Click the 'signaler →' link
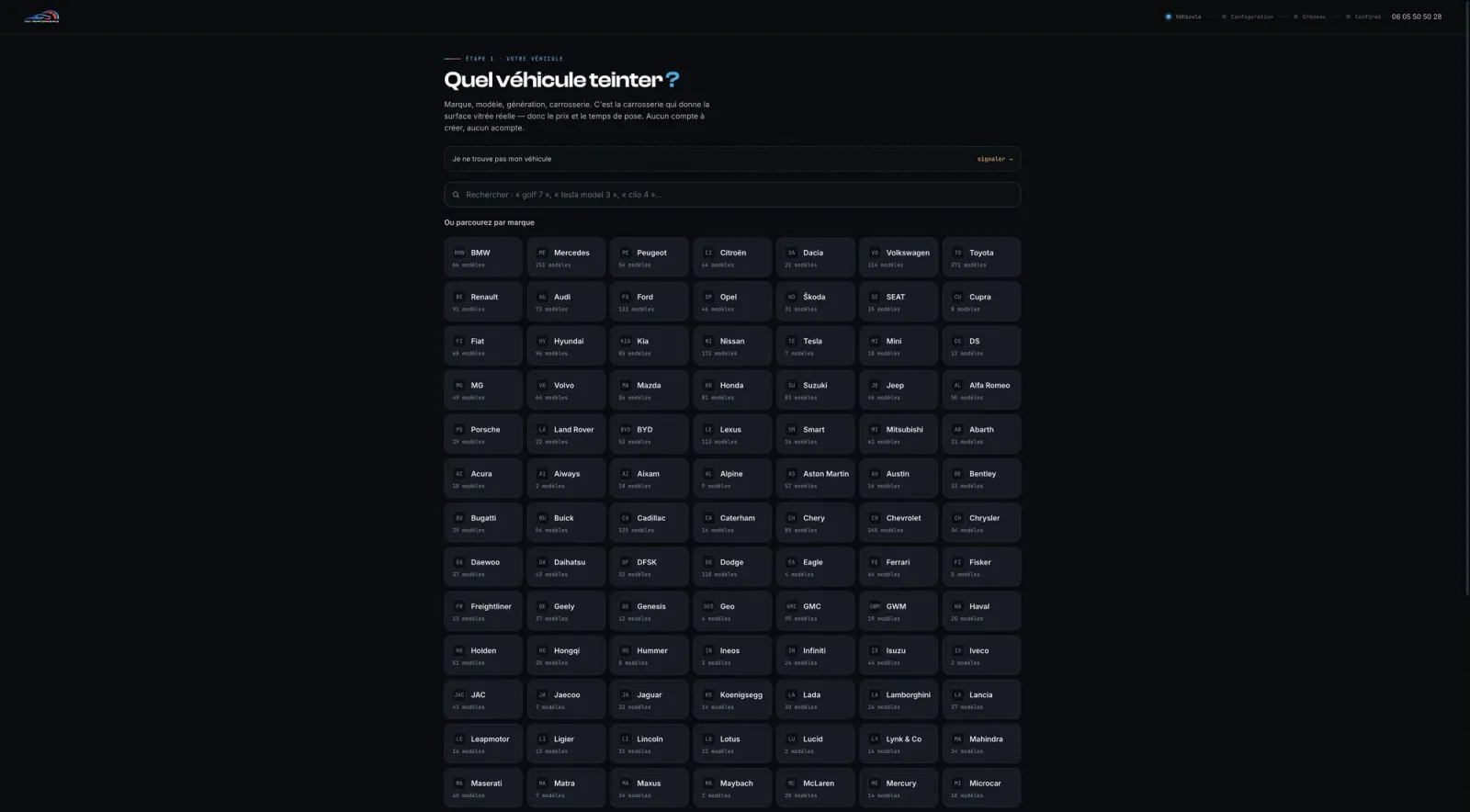 [995, 159]
